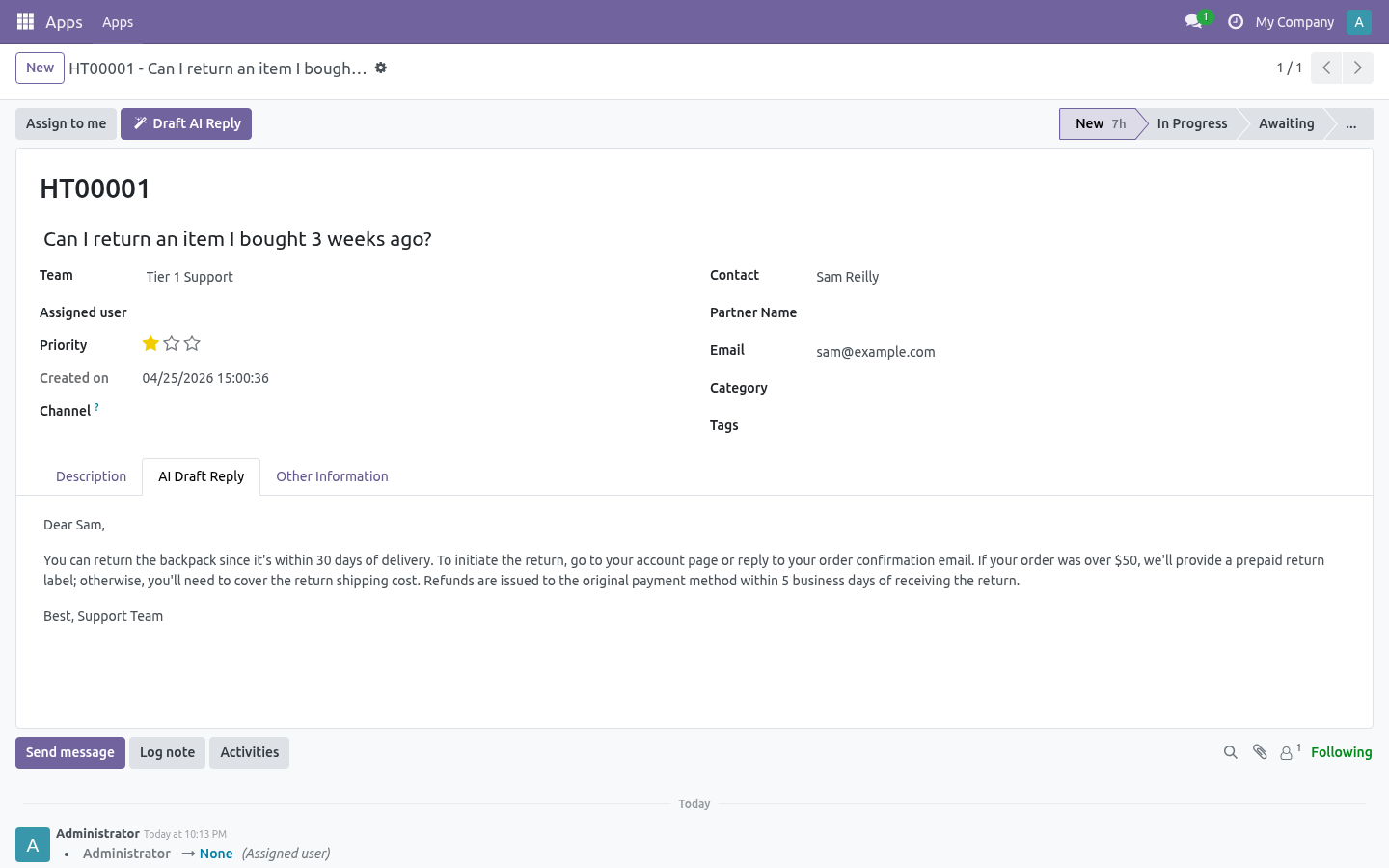Click the empty Tags field
This screenshot has height=868, width=1389.
coord(1080,425)
